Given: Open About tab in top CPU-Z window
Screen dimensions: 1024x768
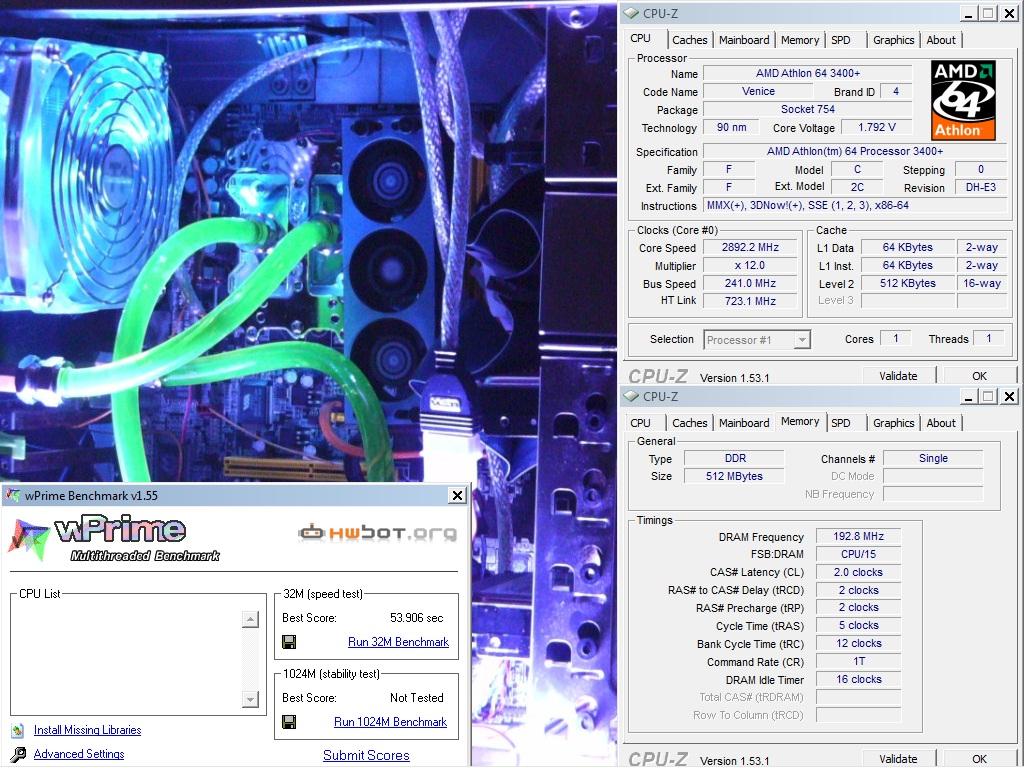Looking at the screenshot, I should pos(940,40).
